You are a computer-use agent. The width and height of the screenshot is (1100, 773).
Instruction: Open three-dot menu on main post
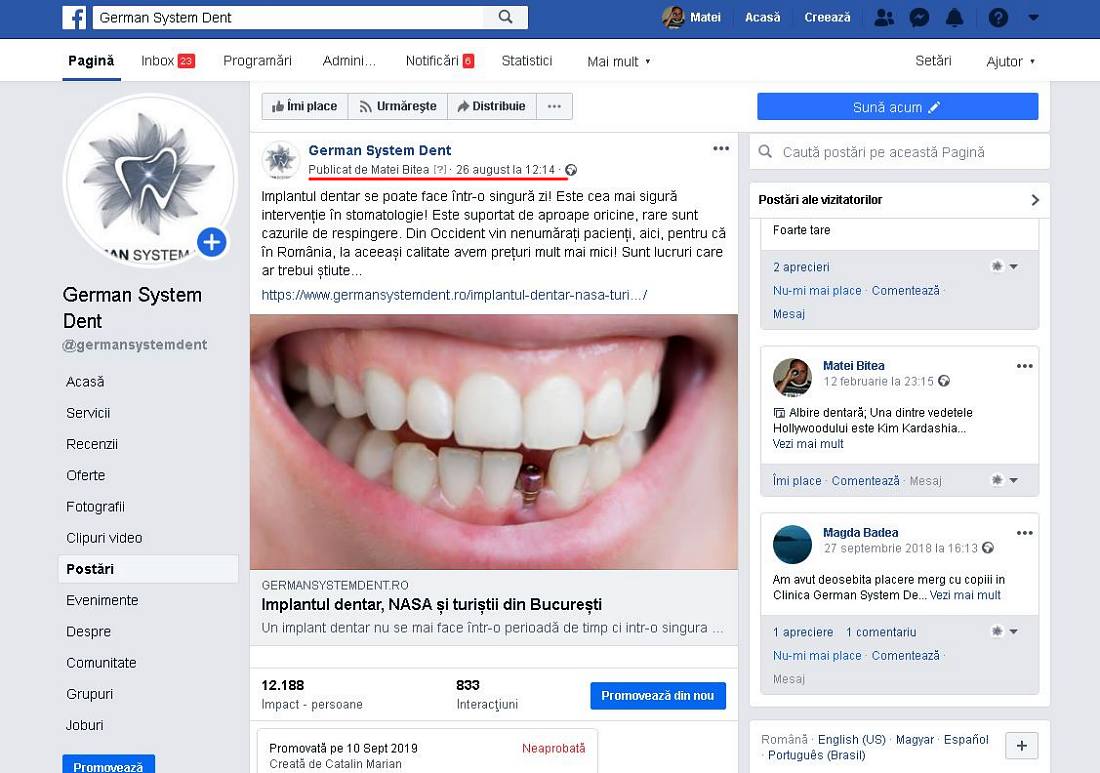tap(721, 149)
